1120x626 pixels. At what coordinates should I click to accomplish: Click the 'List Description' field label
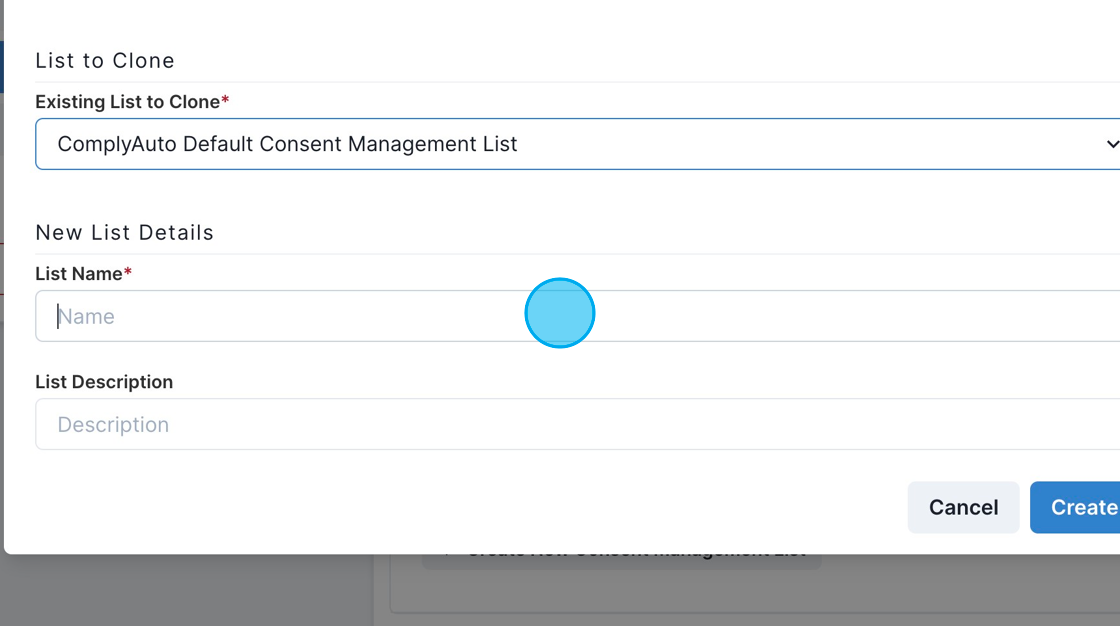(x=104, y=382)
